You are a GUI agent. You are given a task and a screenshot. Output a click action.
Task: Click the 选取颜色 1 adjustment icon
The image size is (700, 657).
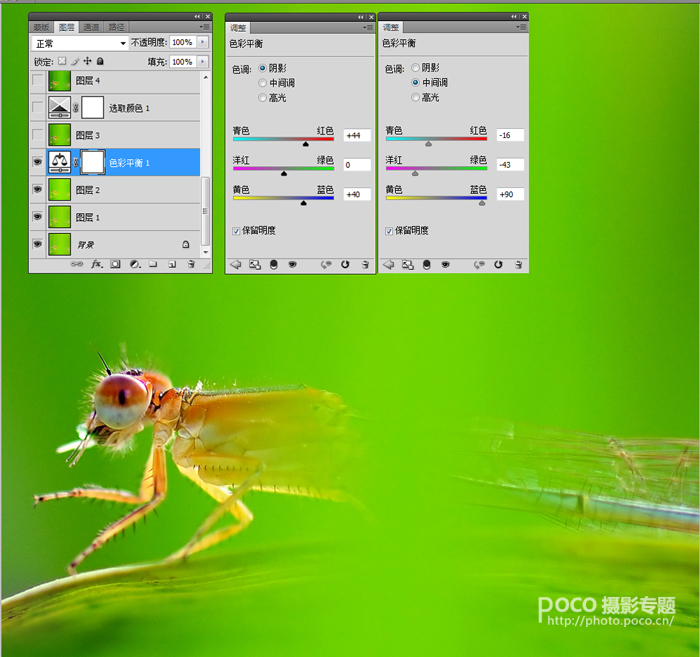coord(59,108)
